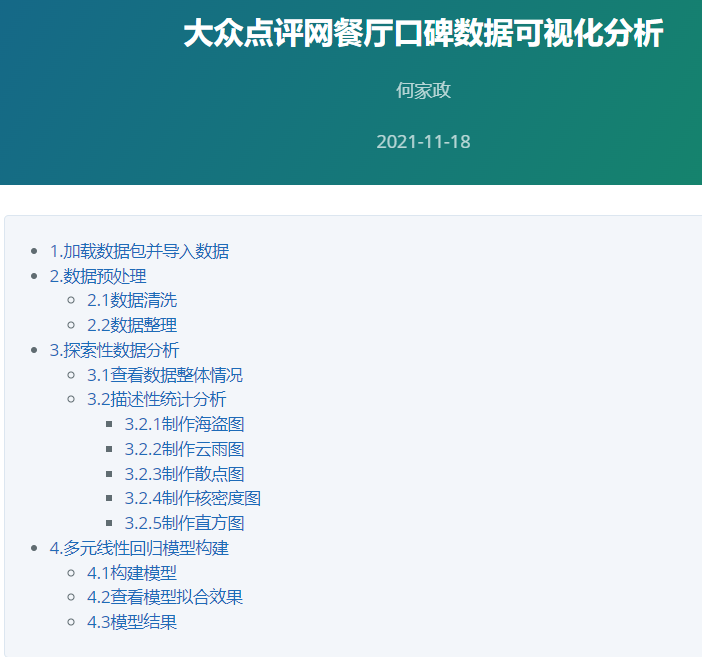Go to 4.2查看模型拟合效果
The width and height of the screenshot is (702, 657).
pyautogui.click(x=165, y=597)
